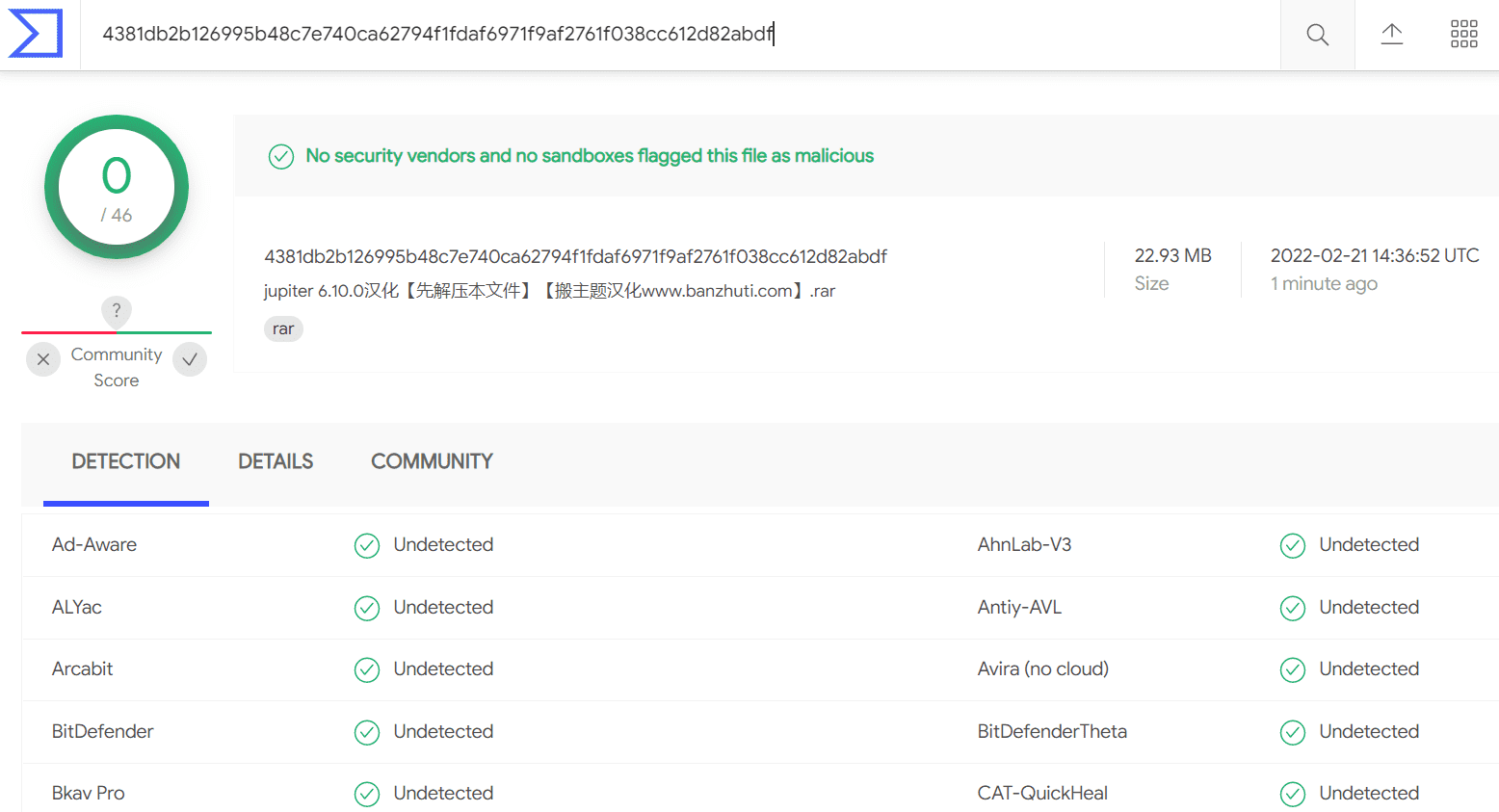Click the SHA-256 hash text in the summary
This screenshot has width=1499, height=812.
coord(575,256)
